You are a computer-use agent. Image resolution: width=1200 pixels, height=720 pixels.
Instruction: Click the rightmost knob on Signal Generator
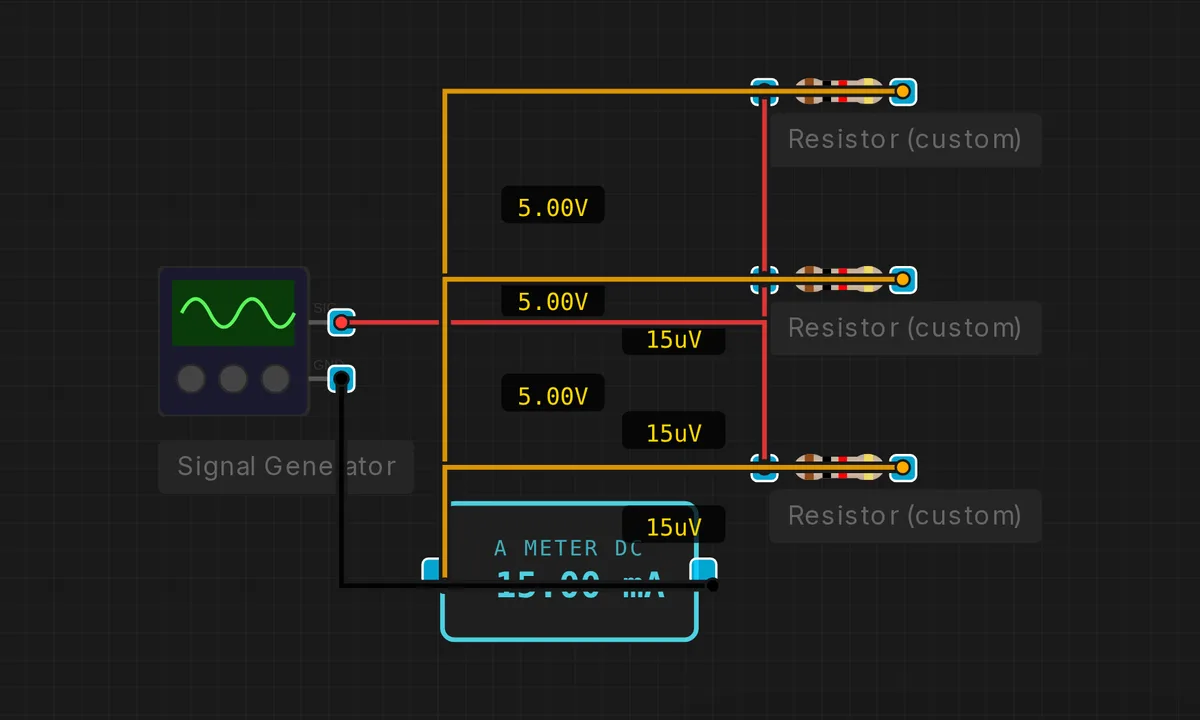tap(275, 379)
